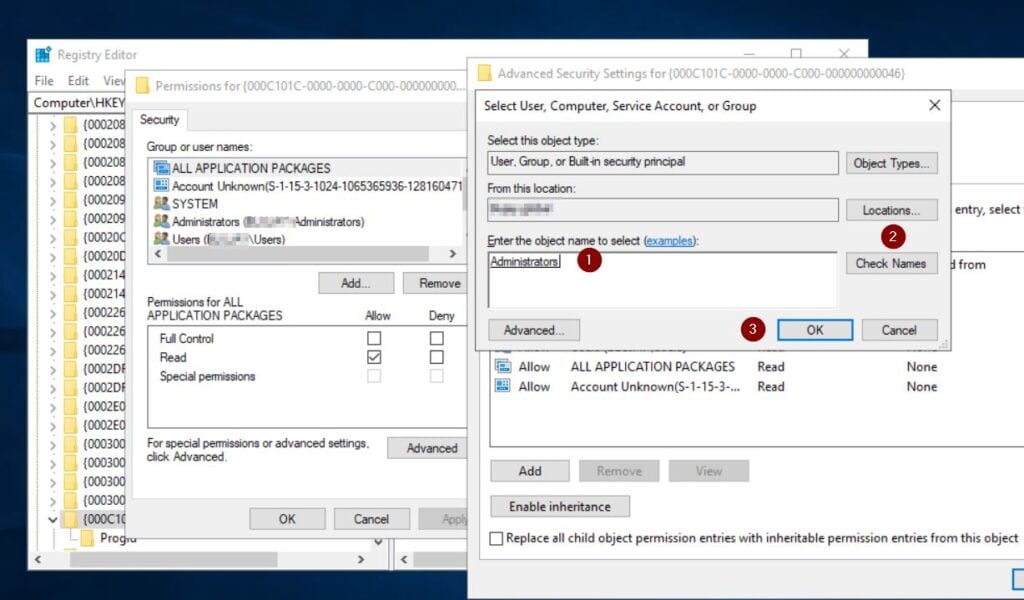Screen dimensions: 1024x600
Task: Tick Deny checkbox for Full Control
Action: 437,338
